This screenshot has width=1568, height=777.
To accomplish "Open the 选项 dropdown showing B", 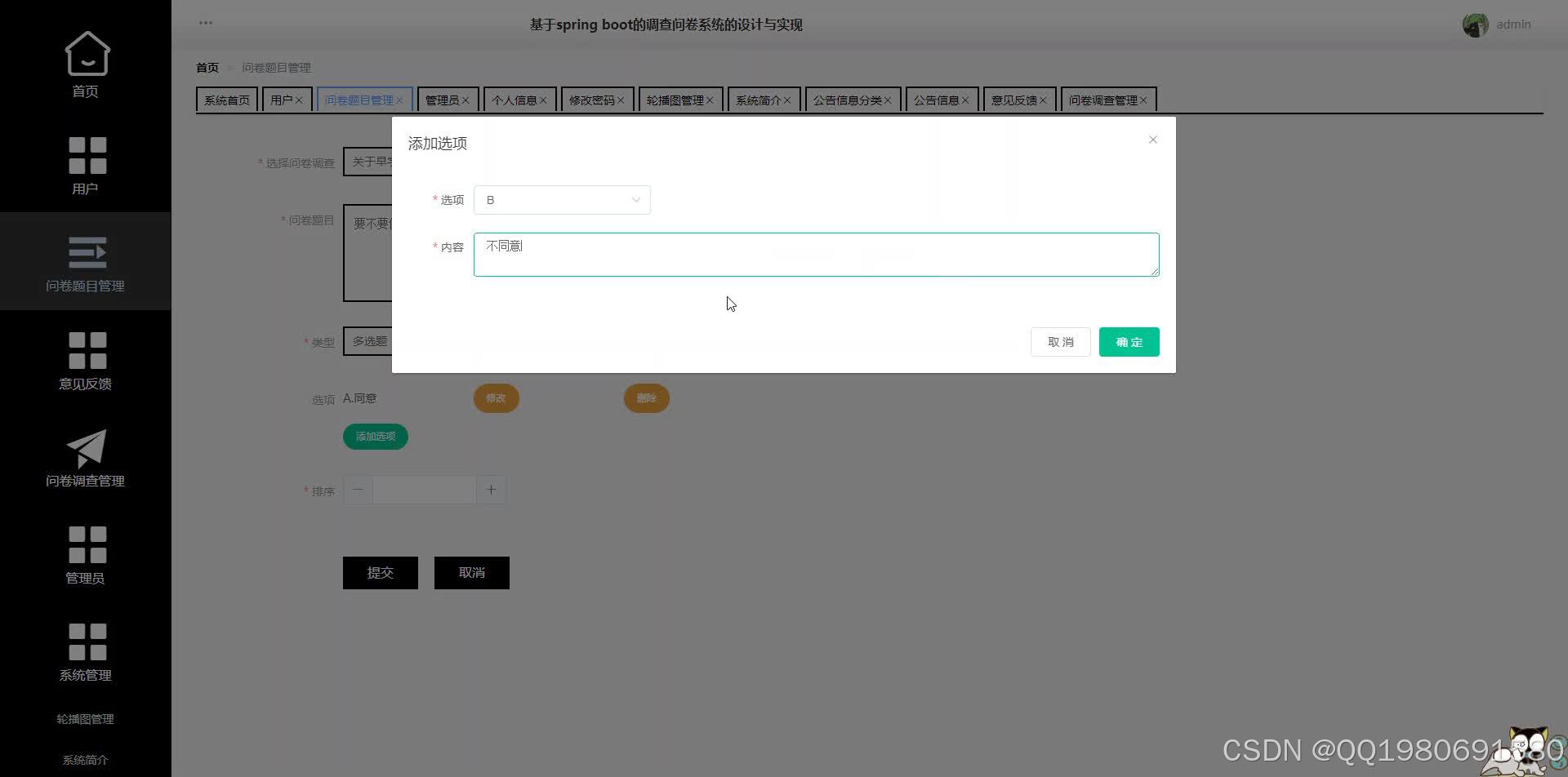I will pos(562,199).
